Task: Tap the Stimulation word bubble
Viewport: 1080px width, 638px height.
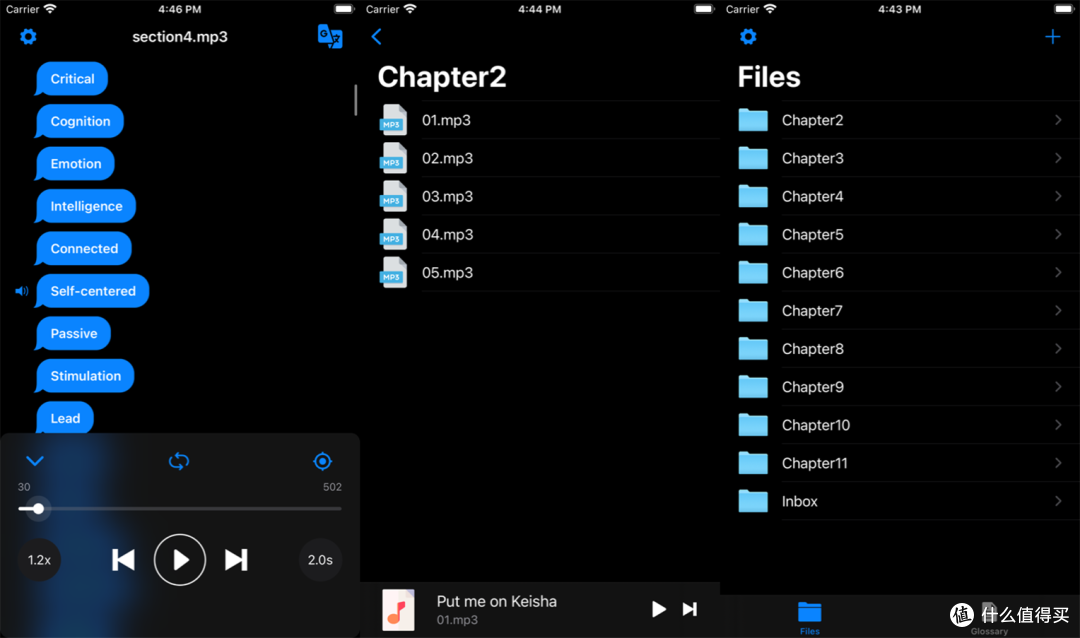Action: point(85,376)
